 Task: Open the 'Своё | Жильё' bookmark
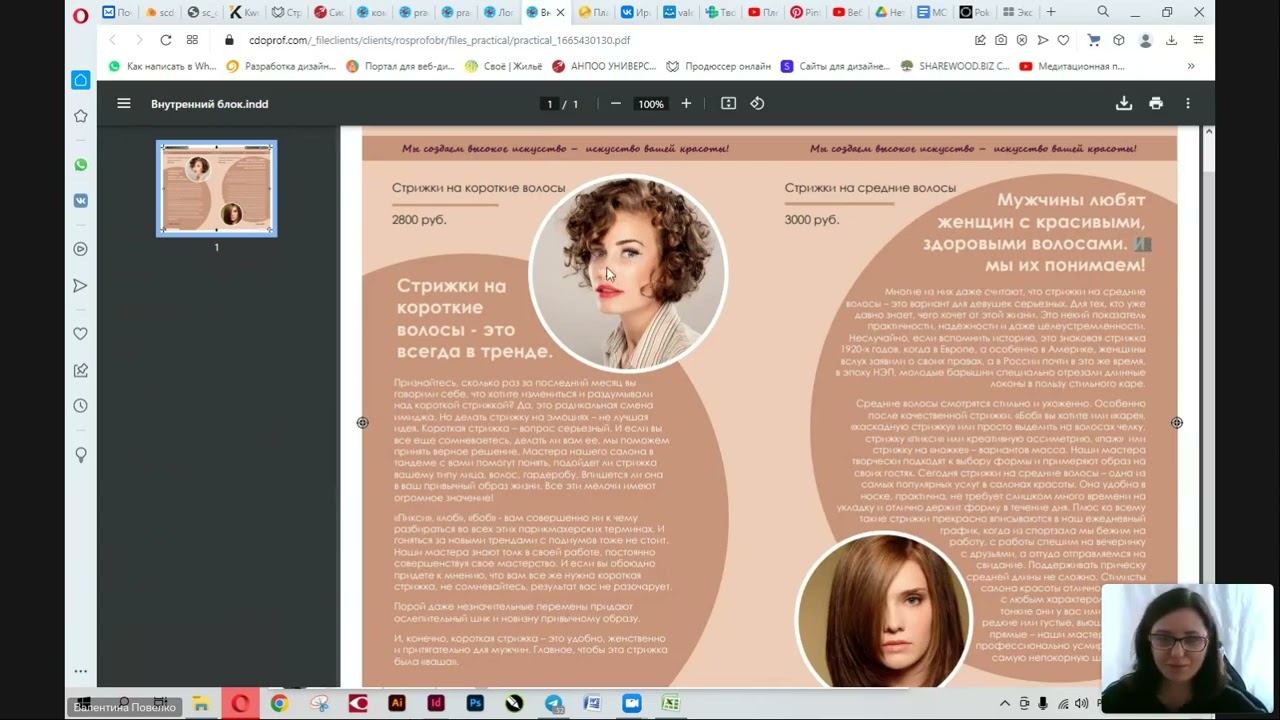point(503,66)
